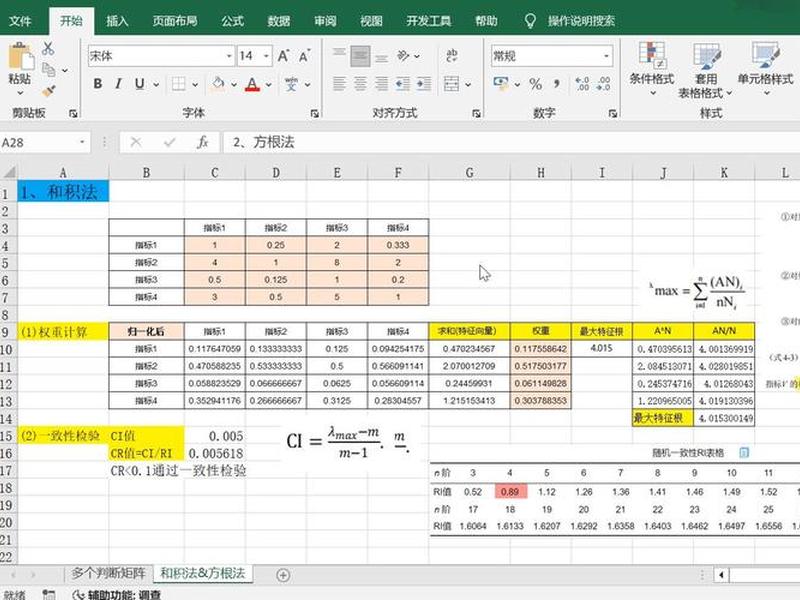Toggle italic formatting

[x=118, y=84]
